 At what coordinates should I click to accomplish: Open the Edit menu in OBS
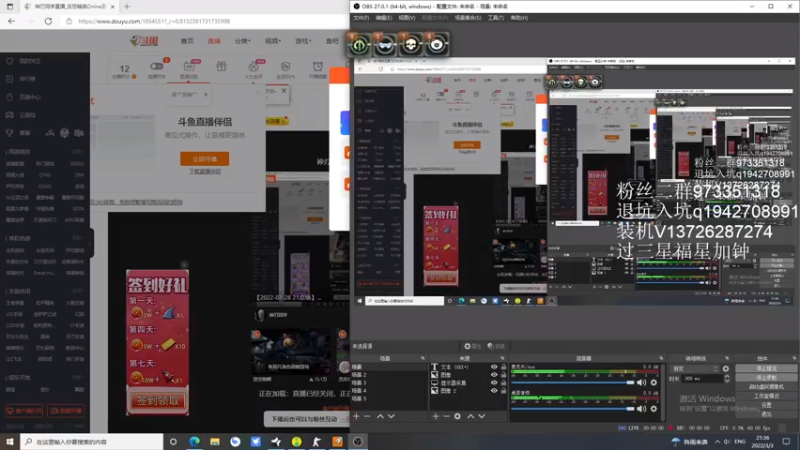(384, 18)
